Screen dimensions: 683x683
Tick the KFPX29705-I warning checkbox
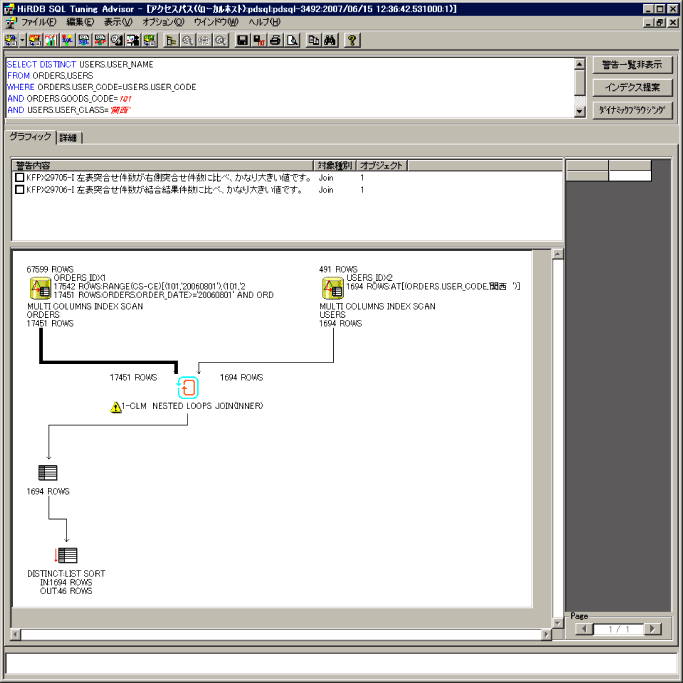(x=19, y=177)
